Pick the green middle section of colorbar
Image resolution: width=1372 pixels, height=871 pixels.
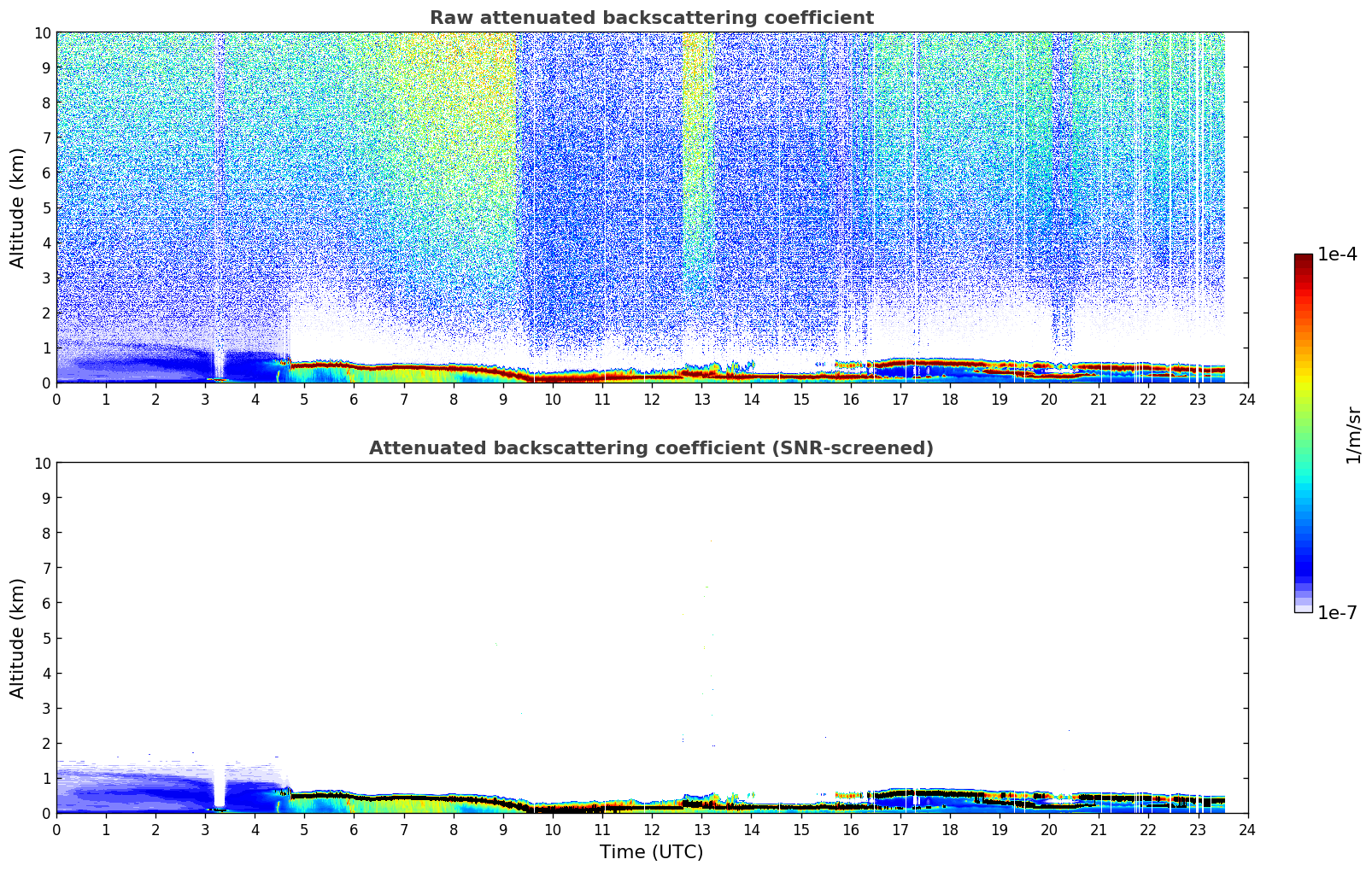click(x=1303, y=427)
